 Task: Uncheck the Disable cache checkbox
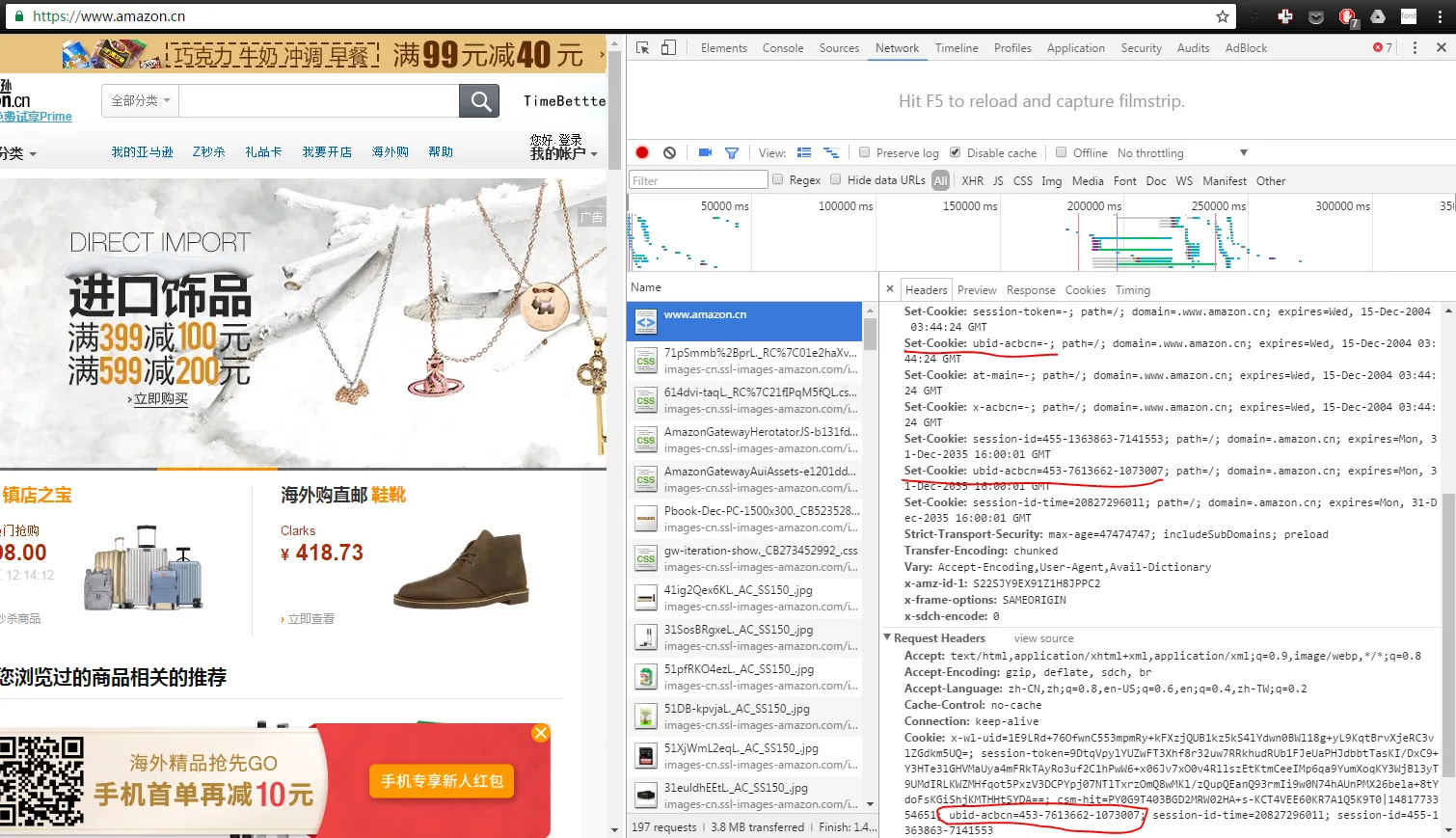point(956,152)
